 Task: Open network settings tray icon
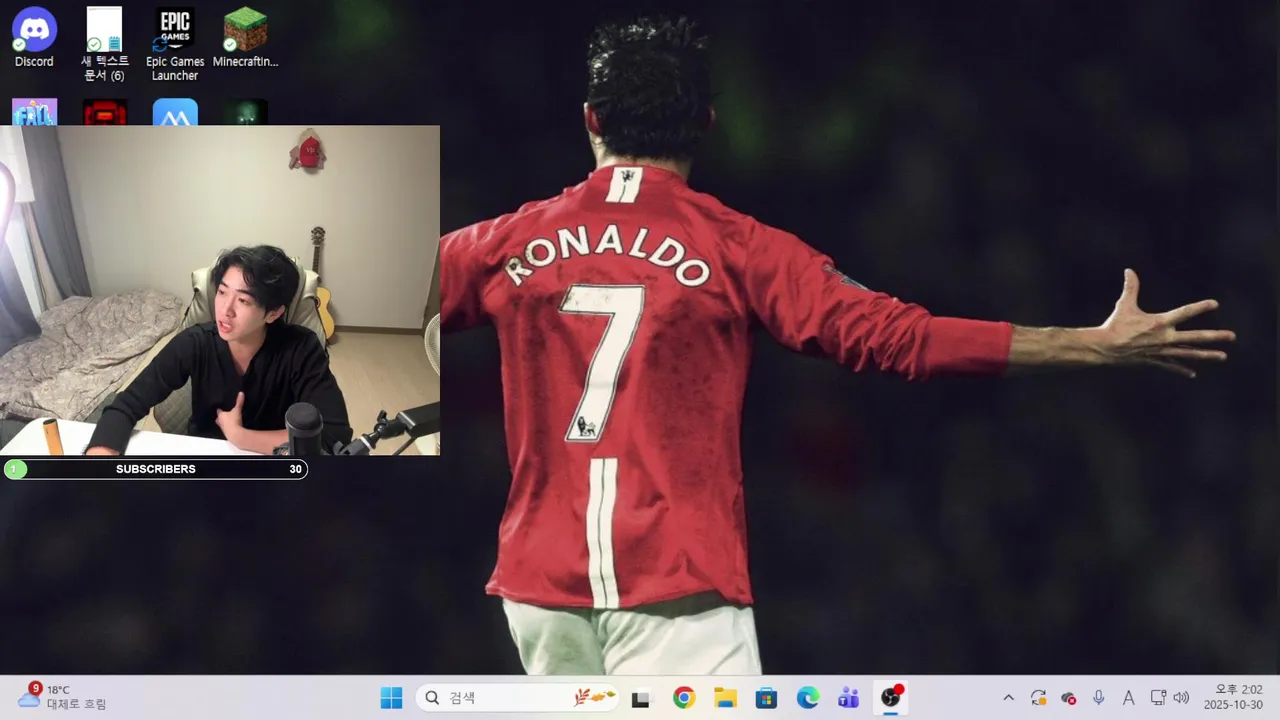1158,698
